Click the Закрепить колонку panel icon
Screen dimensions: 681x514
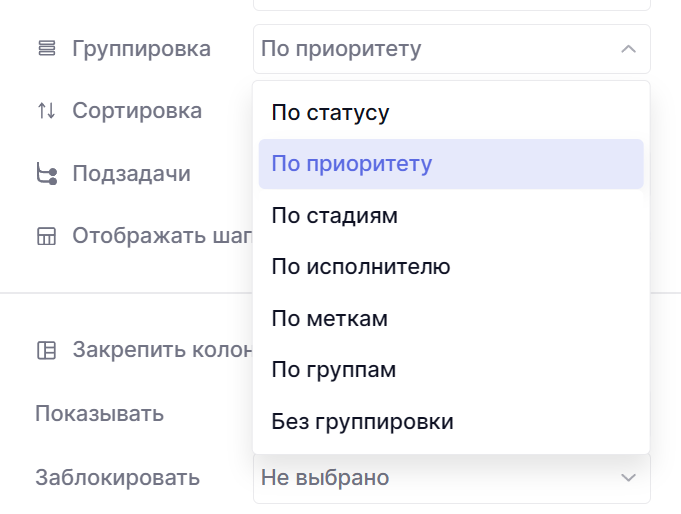pyautogui.click(x=46, y=351)
